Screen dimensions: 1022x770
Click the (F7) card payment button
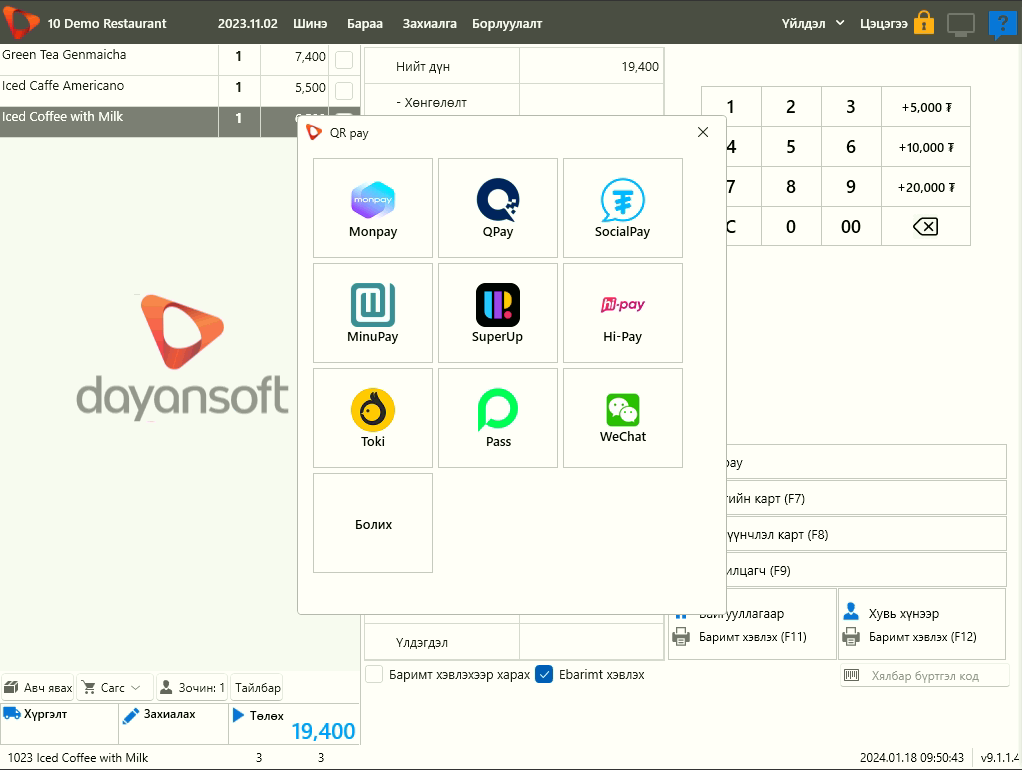[866, 498]
